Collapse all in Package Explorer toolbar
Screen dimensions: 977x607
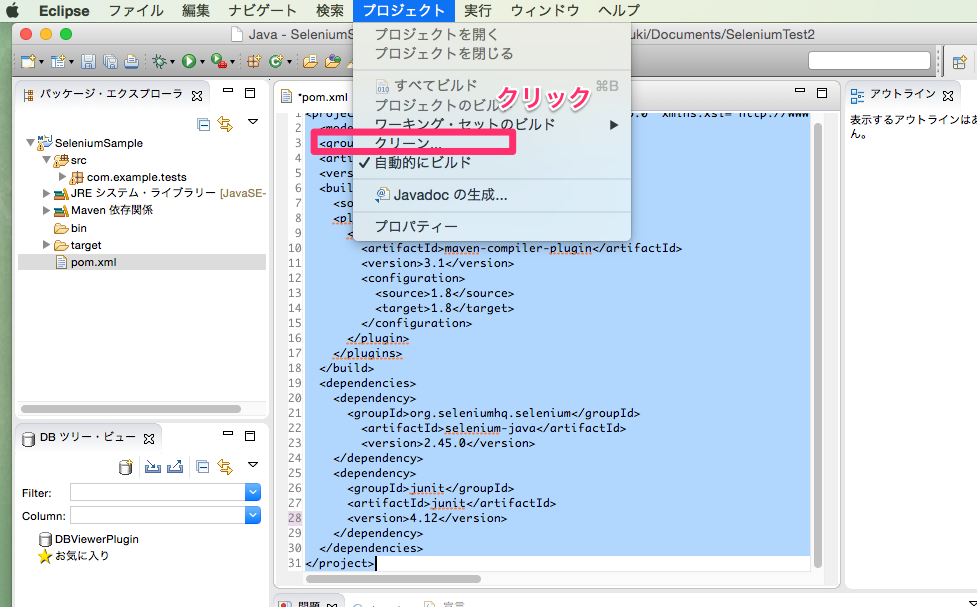(x=203, y=124)
